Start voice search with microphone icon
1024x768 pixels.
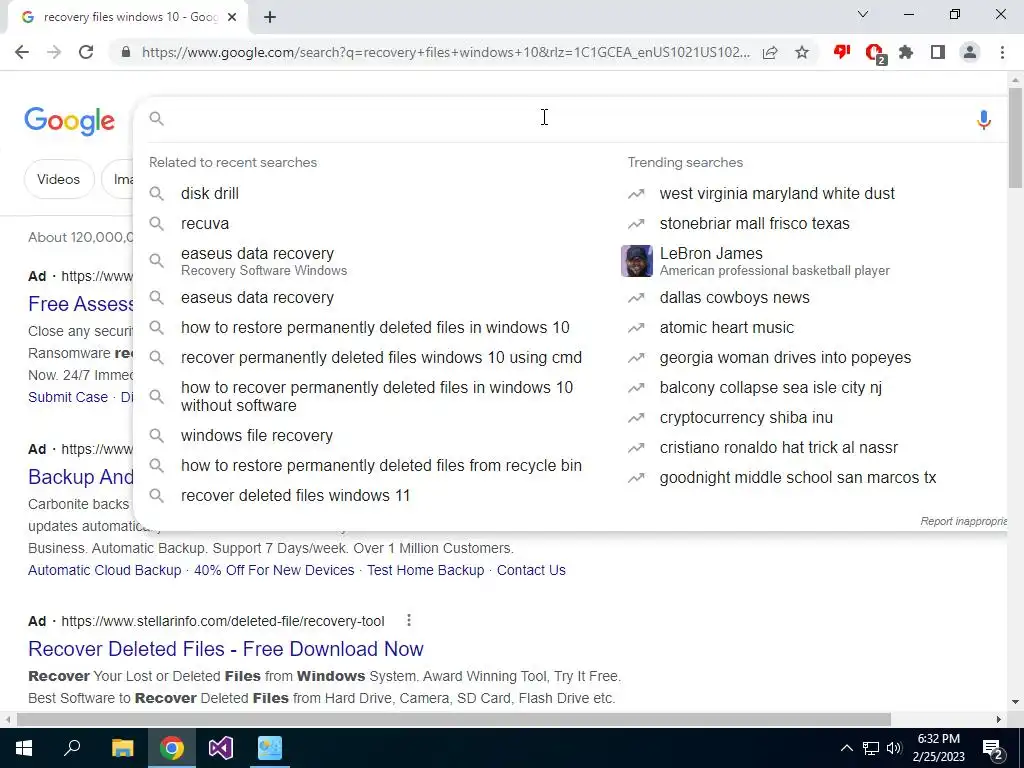point(984,120)
